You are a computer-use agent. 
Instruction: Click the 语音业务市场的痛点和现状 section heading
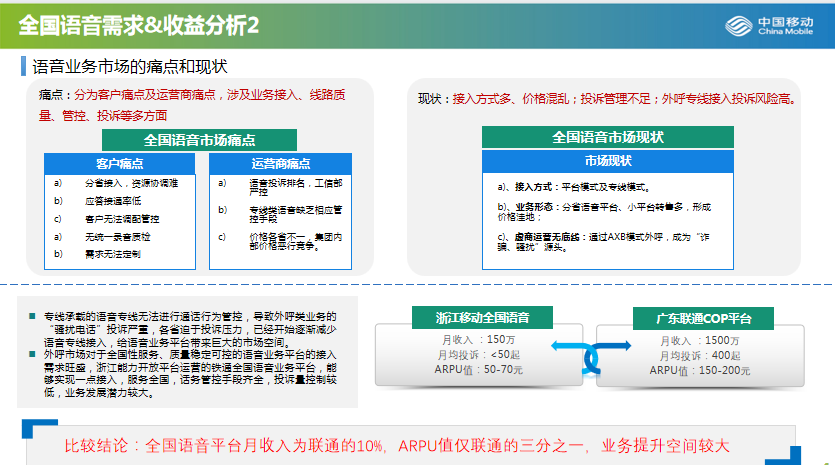(x=130, y=67)
